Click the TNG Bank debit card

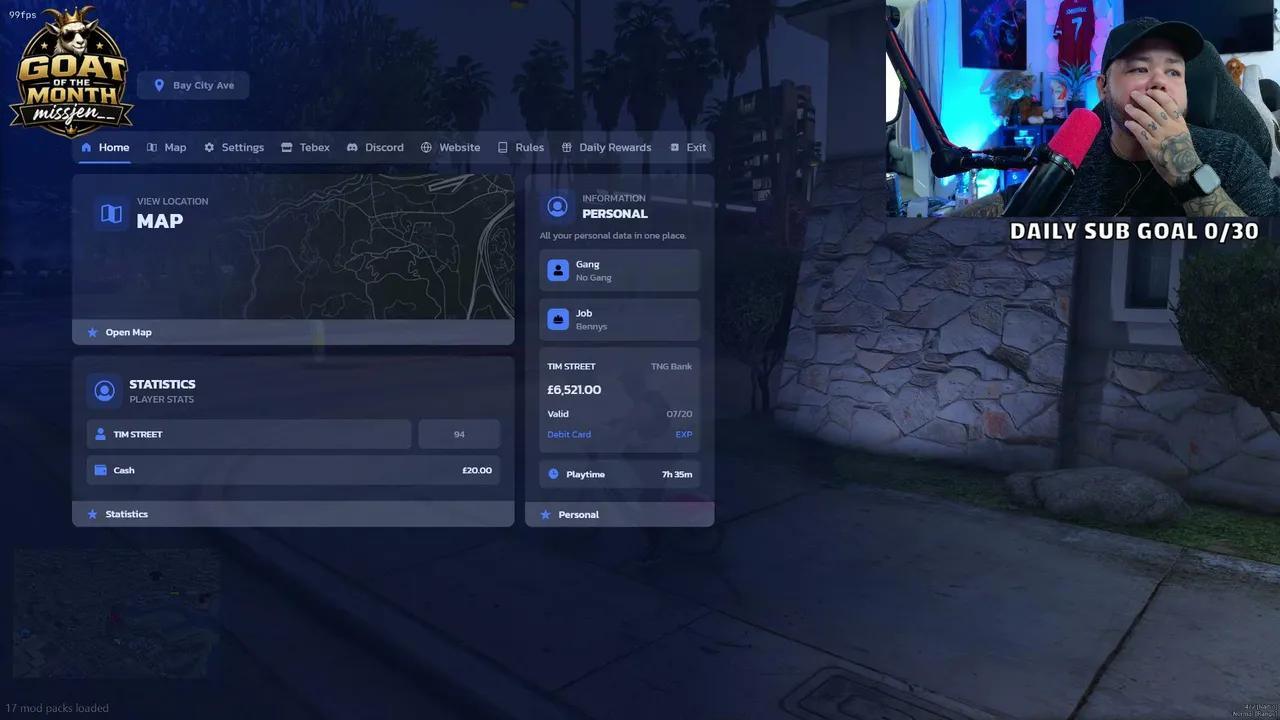pos(620,401)
